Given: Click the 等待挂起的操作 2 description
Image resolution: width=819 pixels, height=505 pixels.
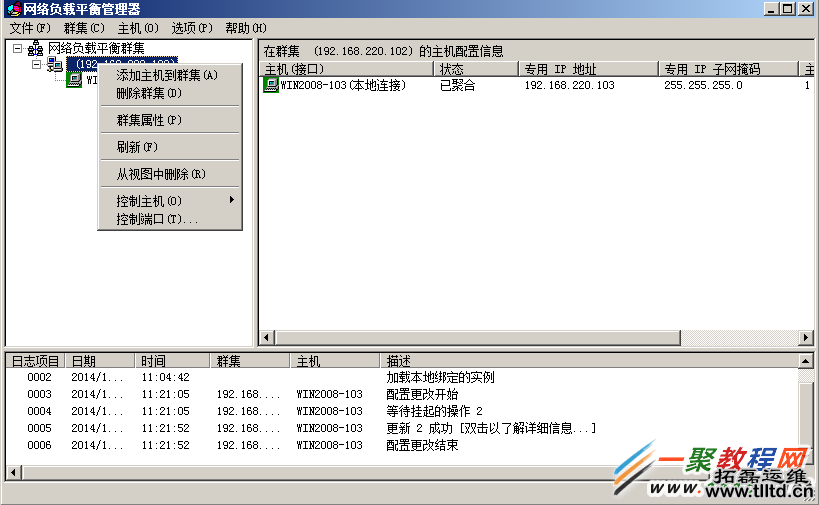Looking at the screenshot, I should (x=435, y=411).
